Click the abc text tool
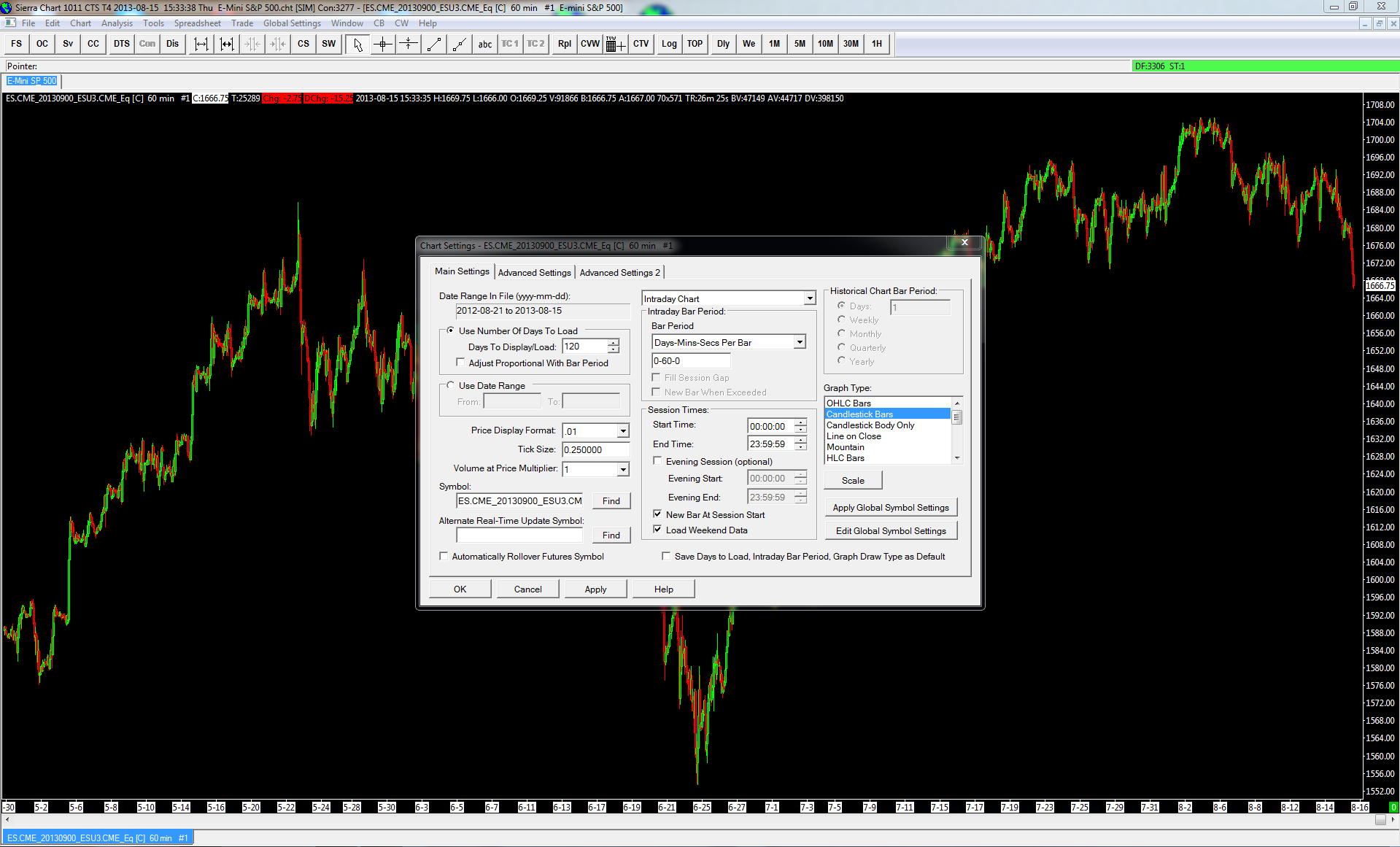Screen dimensions: 1400x847 (485, 45)
